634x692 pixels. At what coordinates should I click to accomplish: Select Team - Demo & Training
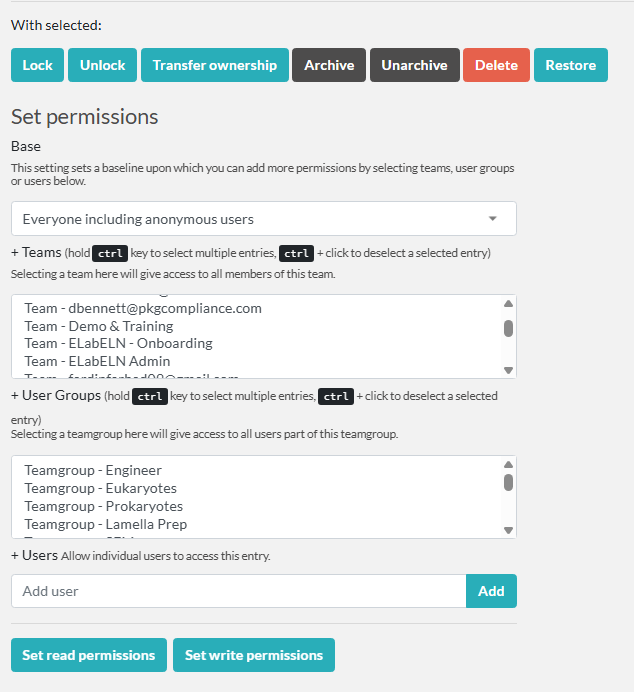pos(99,326)
